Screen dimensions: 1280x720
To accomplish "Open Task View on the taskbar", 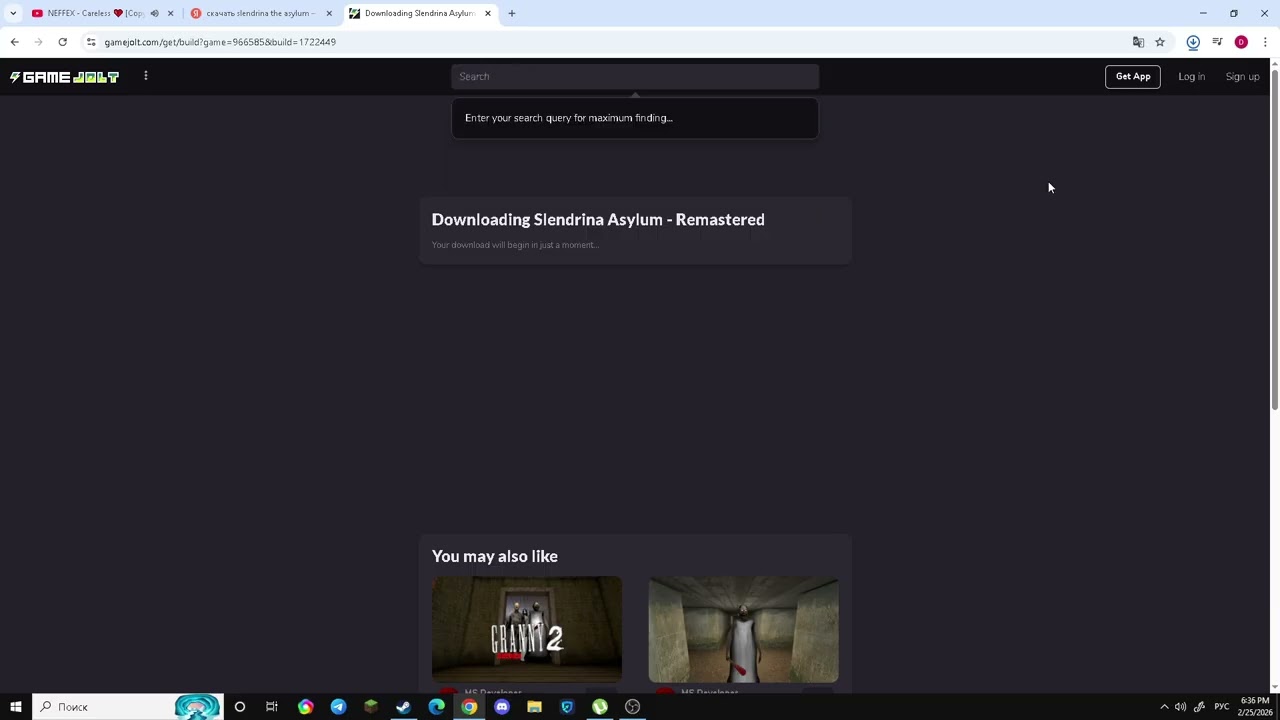I will tap(272, 707).
